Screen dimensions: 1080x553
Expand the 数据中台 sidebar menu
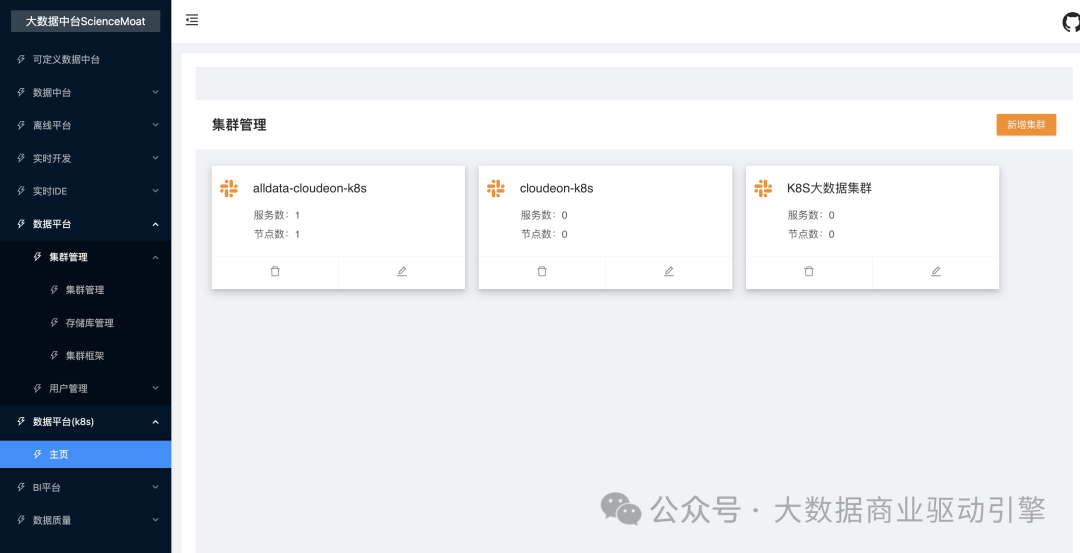[85, 92]
